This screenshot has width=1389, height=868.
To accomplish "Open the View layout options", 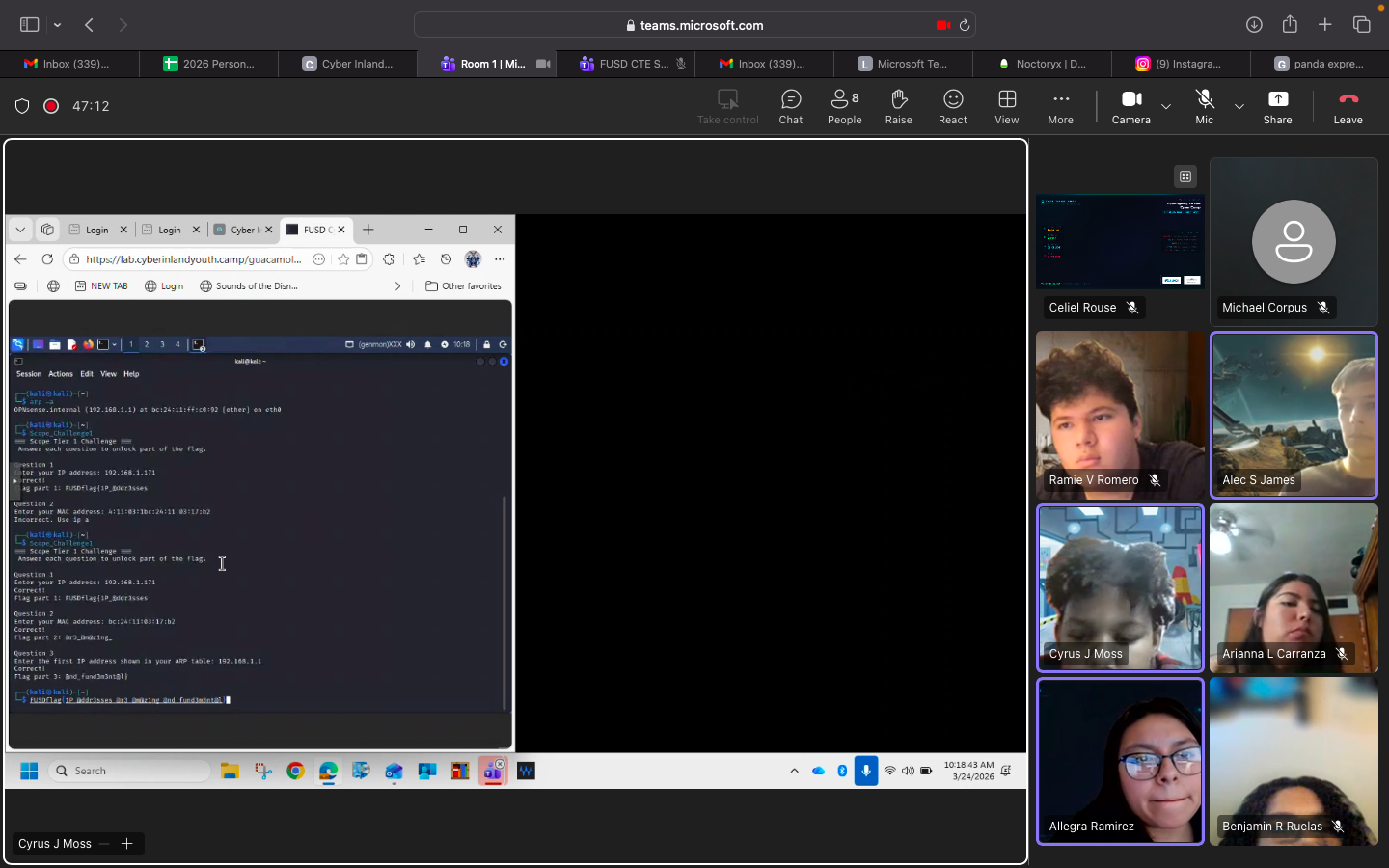I will coord(1006,106).
